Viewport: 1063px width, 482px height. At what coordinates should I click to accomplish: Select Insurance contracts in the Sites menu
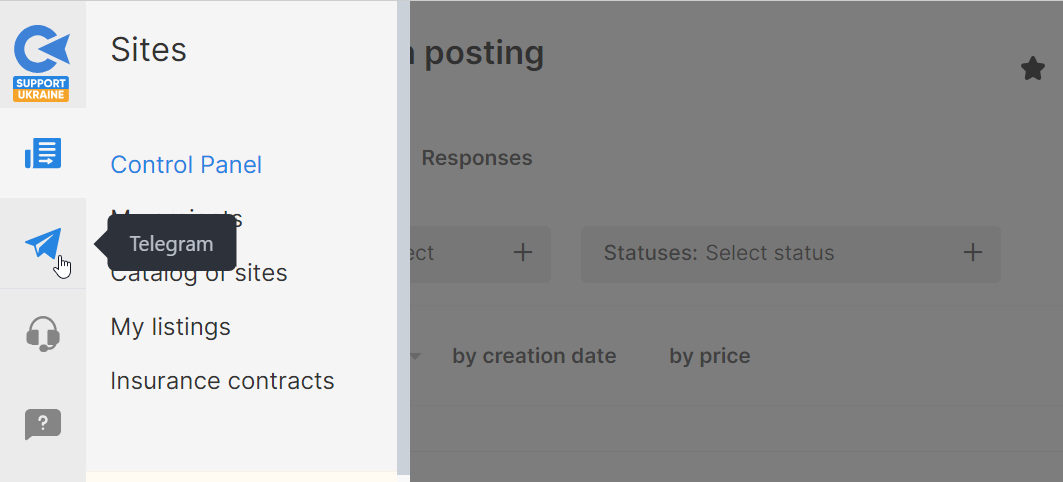pyautogui.click(x=222, y=381)
